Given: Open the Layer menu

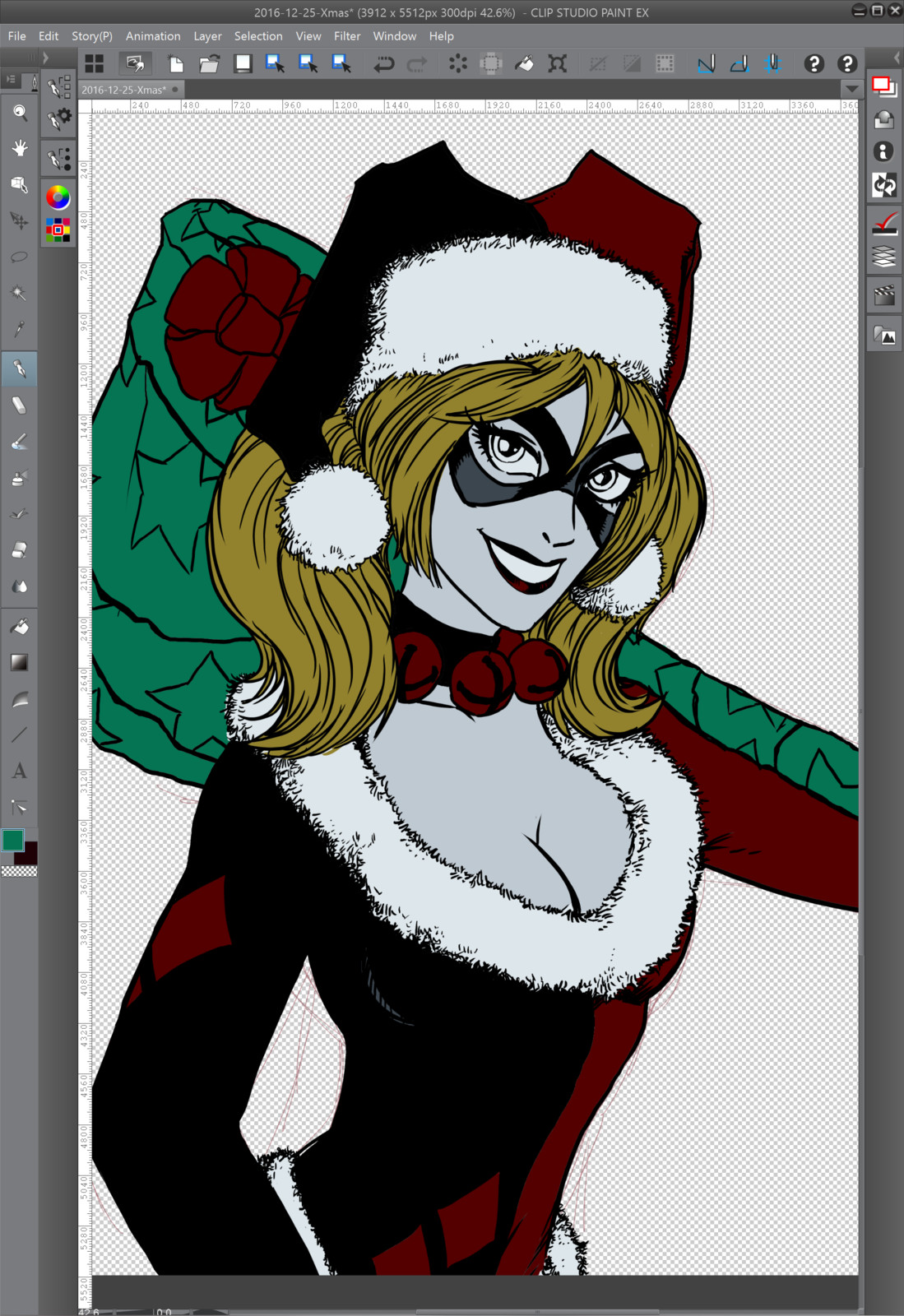Looking at the screenshot, I should coord(207,36).
